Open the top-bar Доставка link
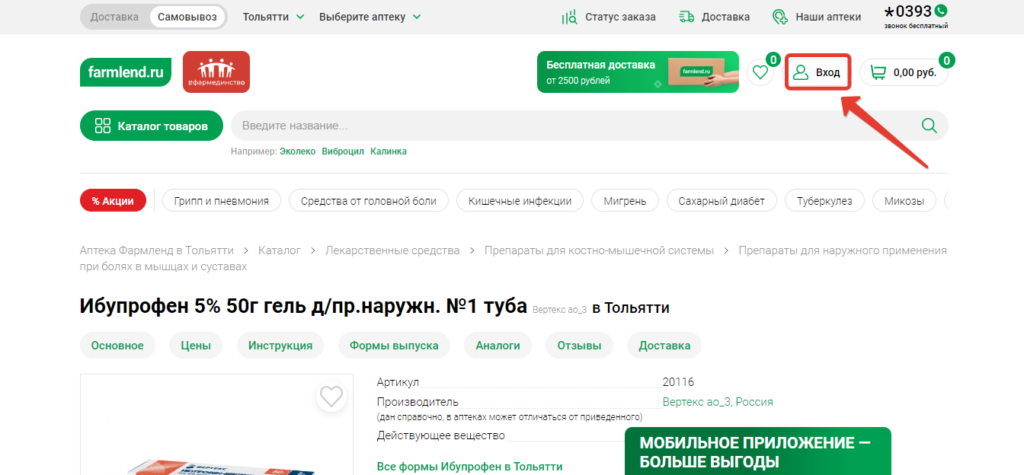 click(726, 17)
